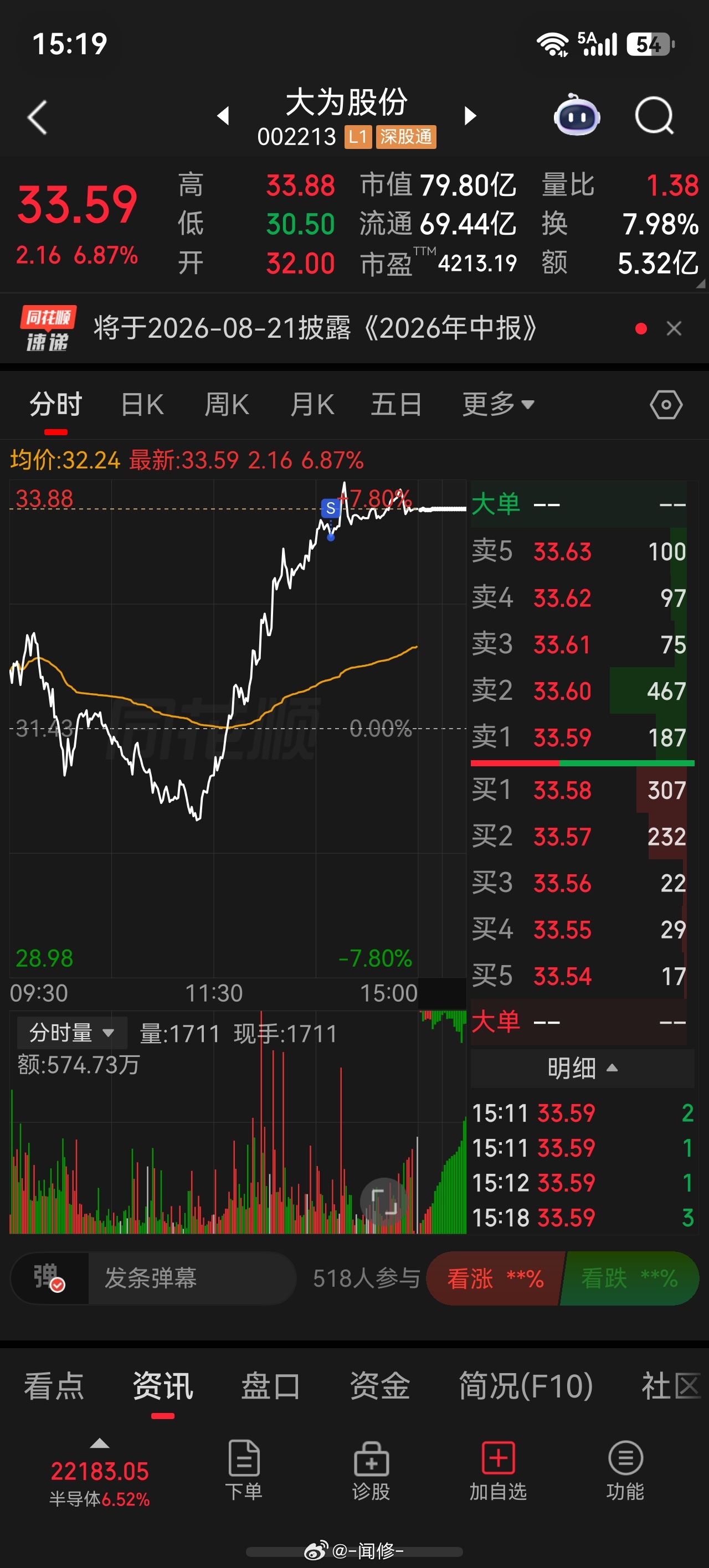Tap the buy/sell ratio bar
709x1568 pixels.
[582, 763]
